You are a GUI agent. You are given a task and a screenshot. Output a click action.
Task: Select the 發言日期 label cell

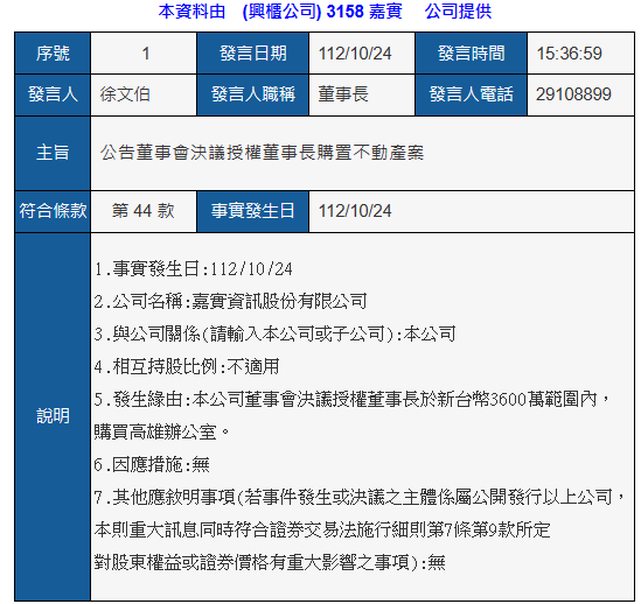pos(252,54)
